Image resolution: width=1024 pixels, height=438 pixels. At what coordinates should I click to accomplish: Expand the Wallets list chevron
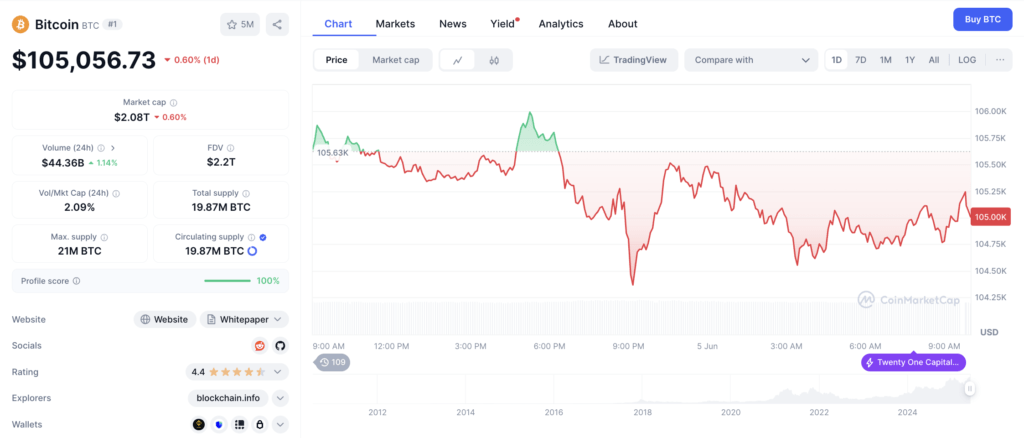[280, 425]
